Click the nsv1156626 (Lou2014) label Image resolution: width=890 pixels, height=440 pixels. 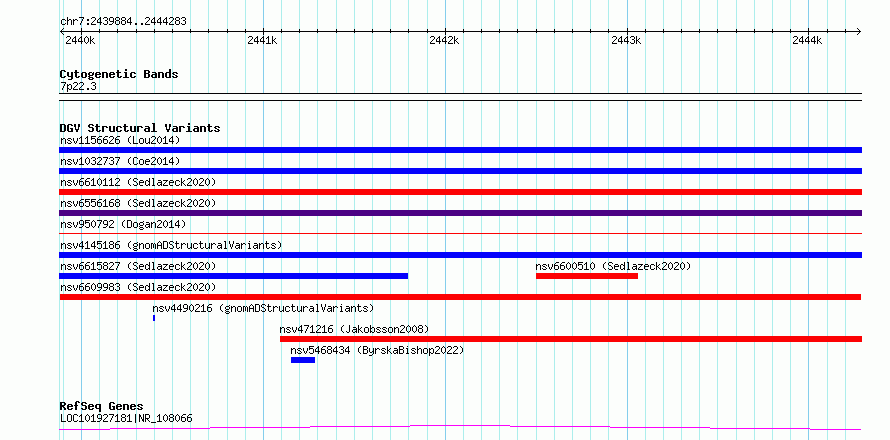point(120,140)
